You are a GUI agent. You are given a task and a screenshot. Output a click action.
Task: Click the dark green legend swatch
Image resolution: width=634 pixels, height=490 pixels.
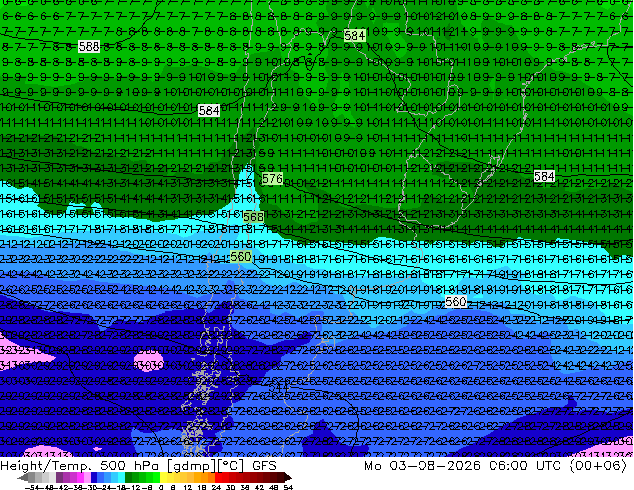click(128, 478)
